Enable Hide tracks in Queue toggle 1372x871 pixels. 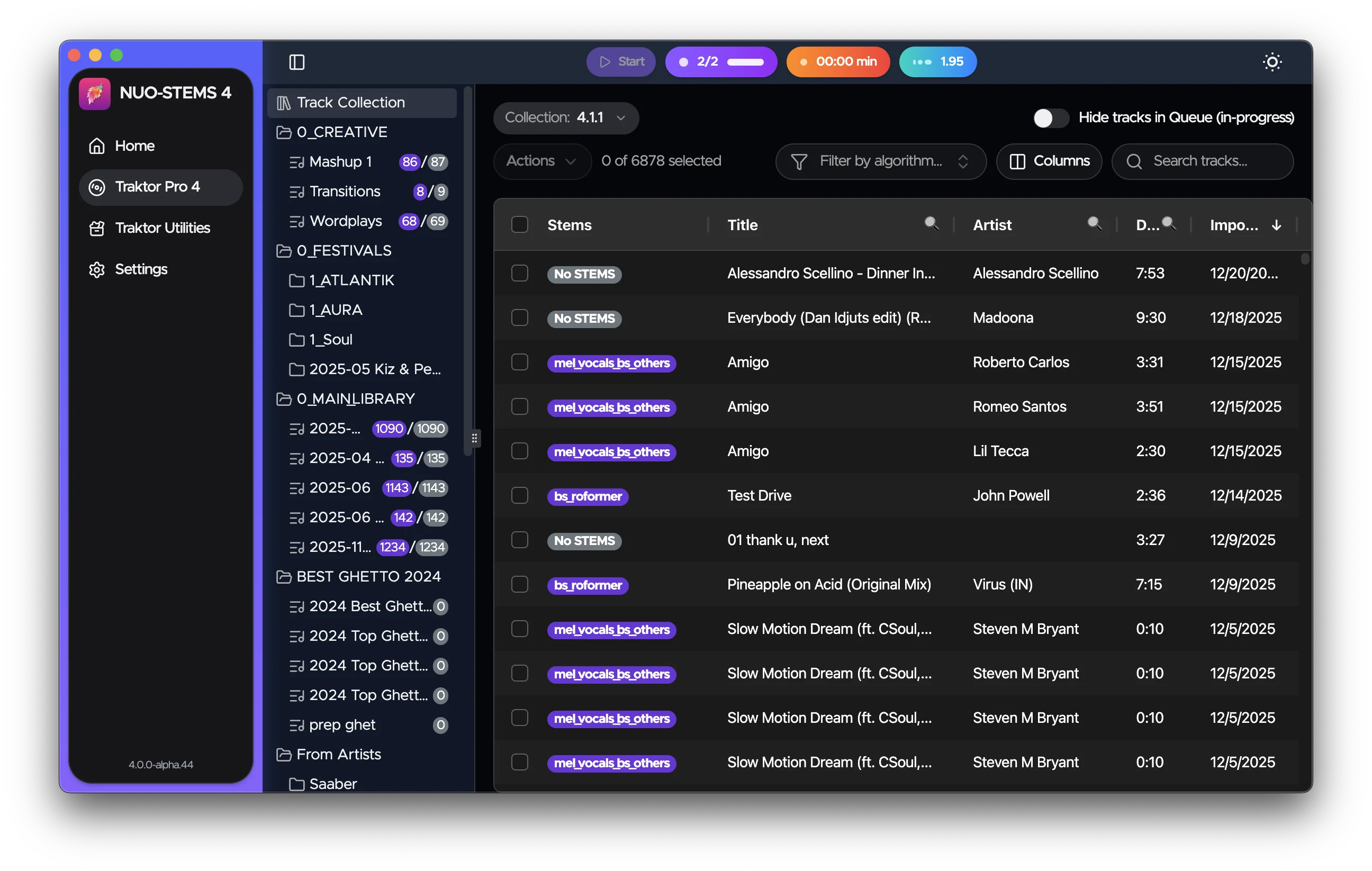[x=1051, y=118]
